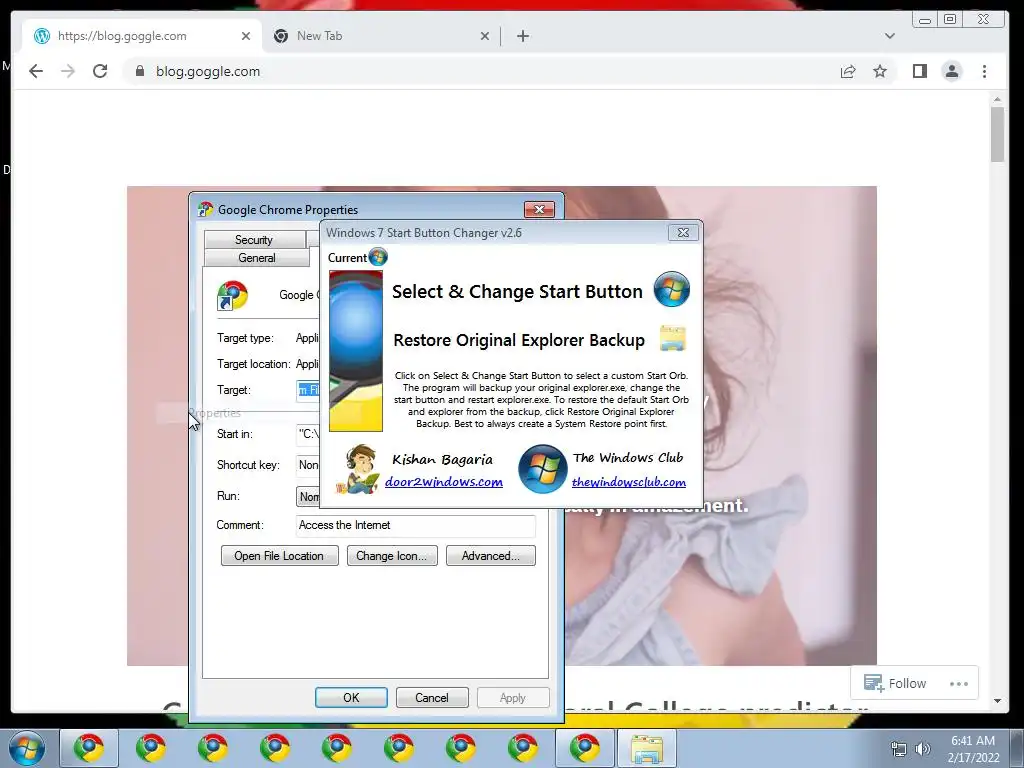Click the padlock site info icon
This screenshot has height=768, width=1024.
pyautogui.click(x=139, y=71)
